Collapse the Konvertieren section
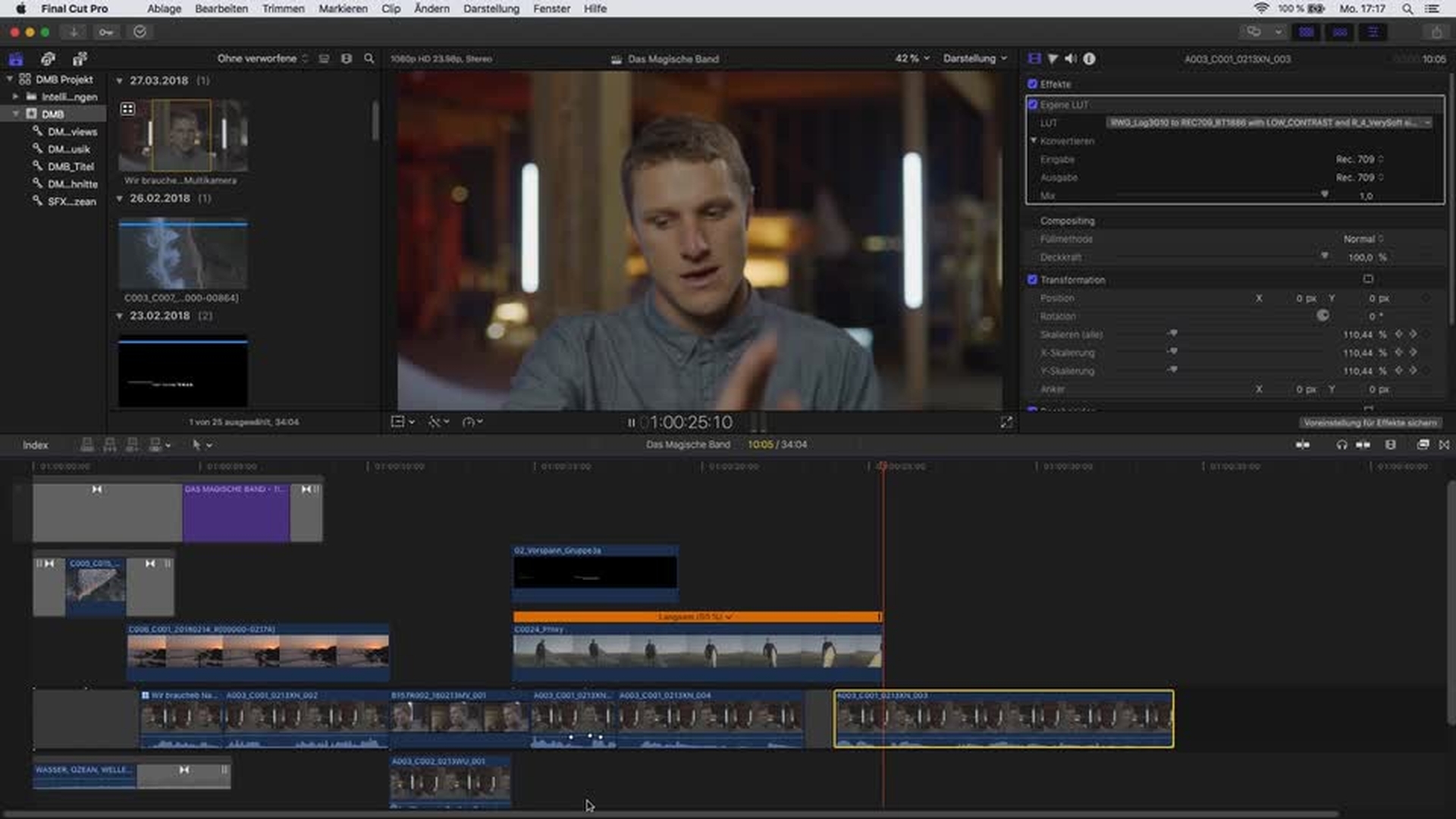1456x819 pixels. pos(1034,141)
